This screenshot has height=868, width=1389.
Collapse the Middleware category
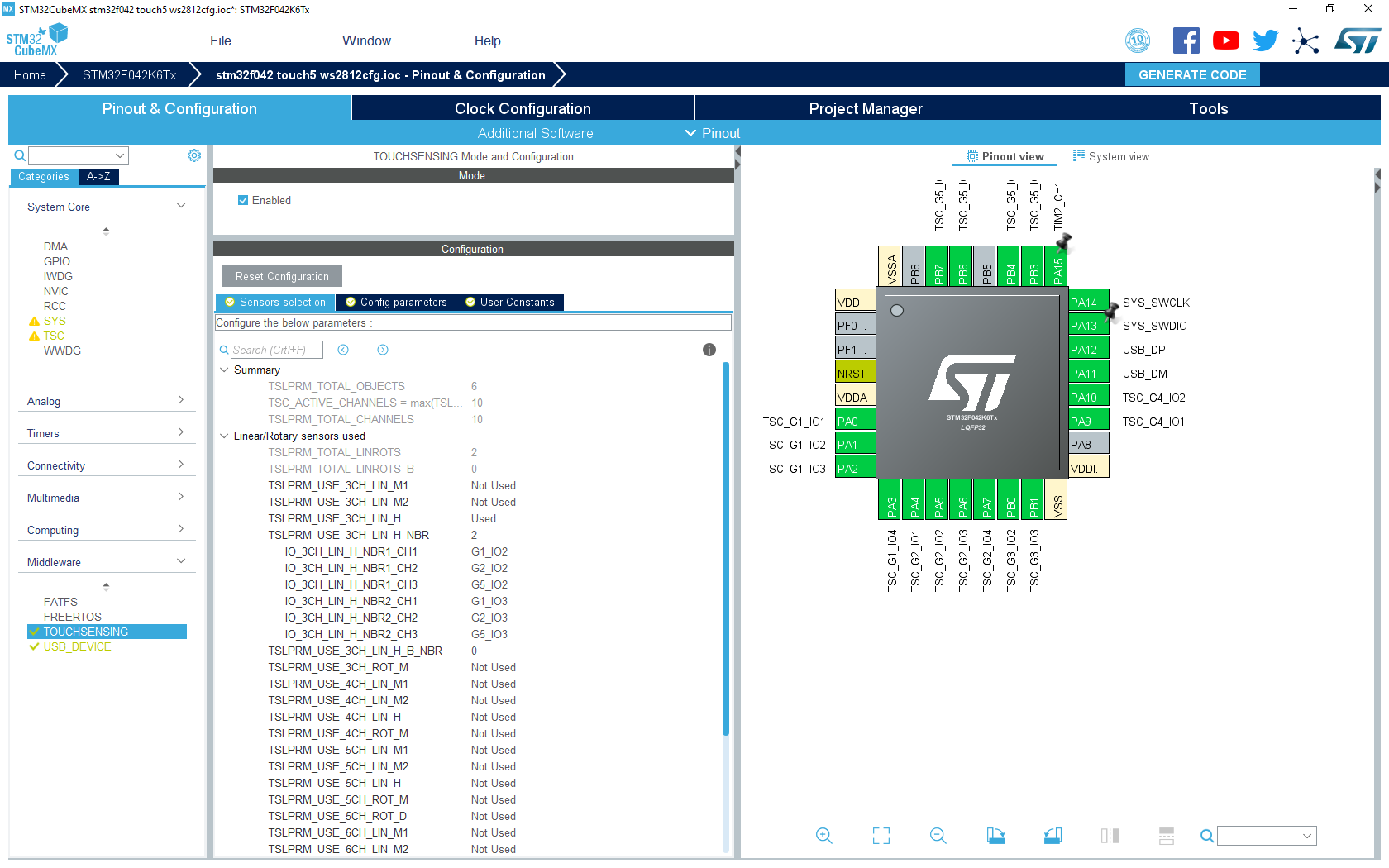tap(181, 561)
